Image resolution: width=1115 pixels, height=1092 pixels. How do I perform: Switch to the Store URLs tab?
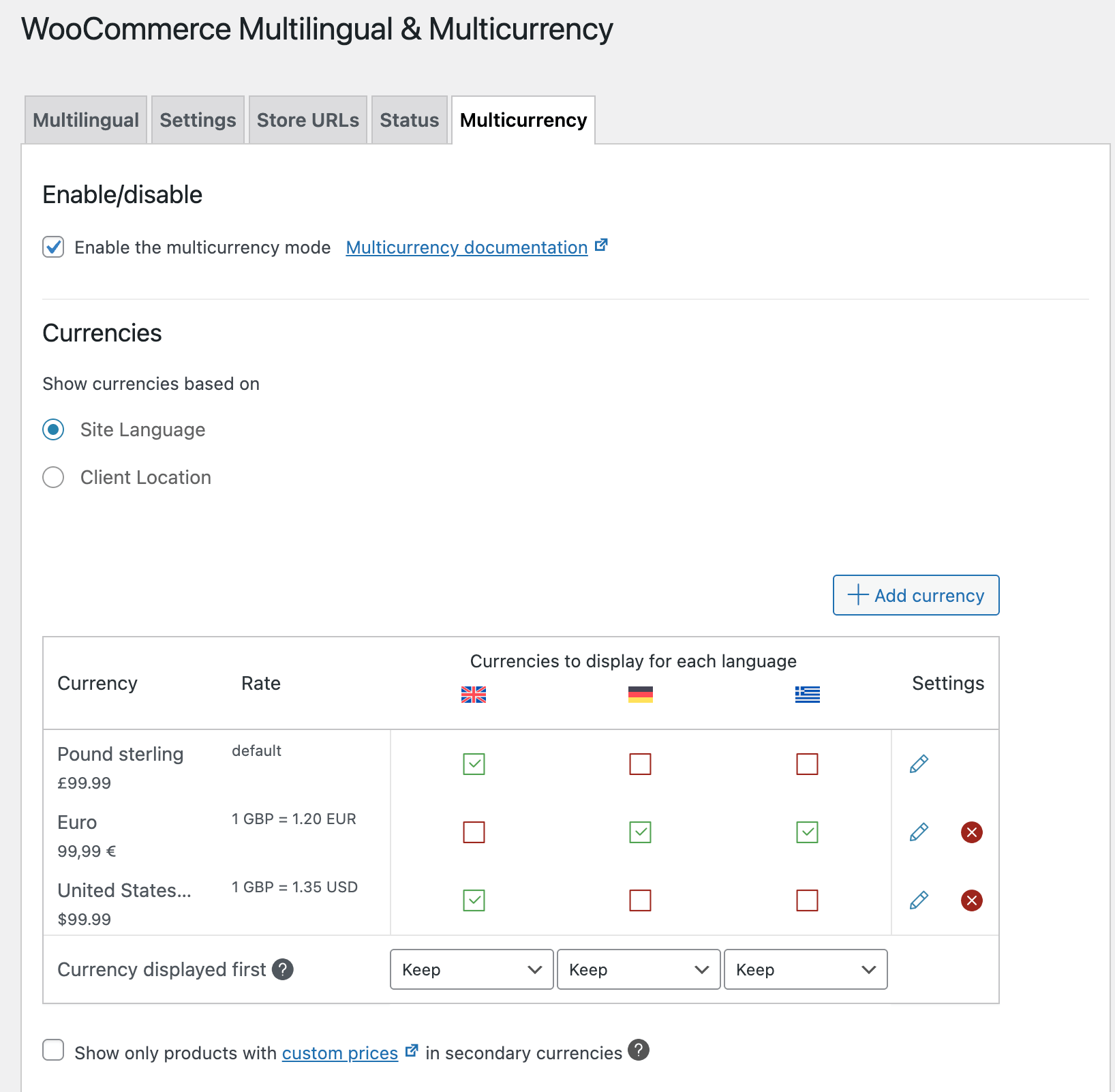pyautogui.click(x=308, y=120)
